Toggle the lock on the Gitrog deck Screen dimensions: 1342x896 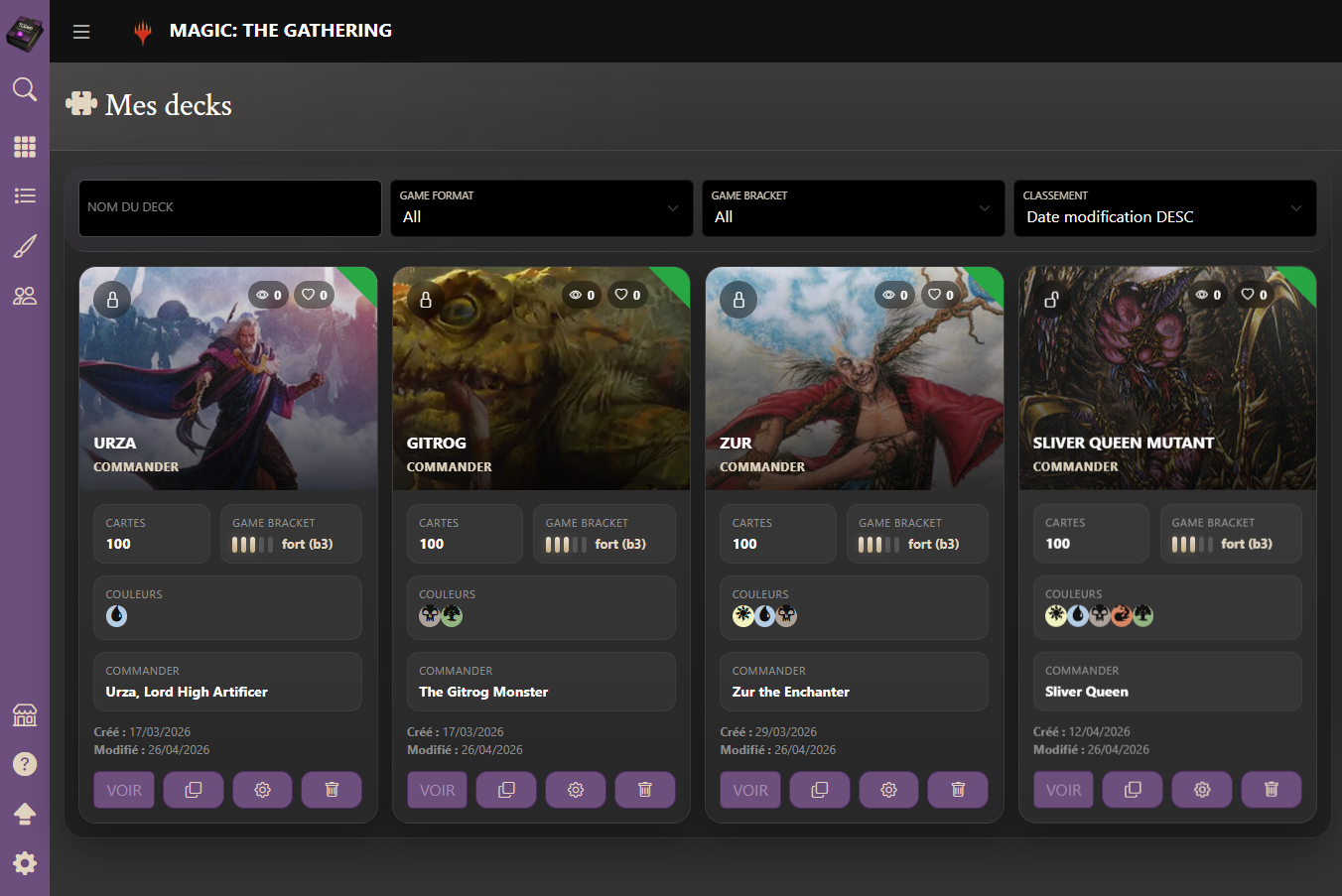pos(426,299)
